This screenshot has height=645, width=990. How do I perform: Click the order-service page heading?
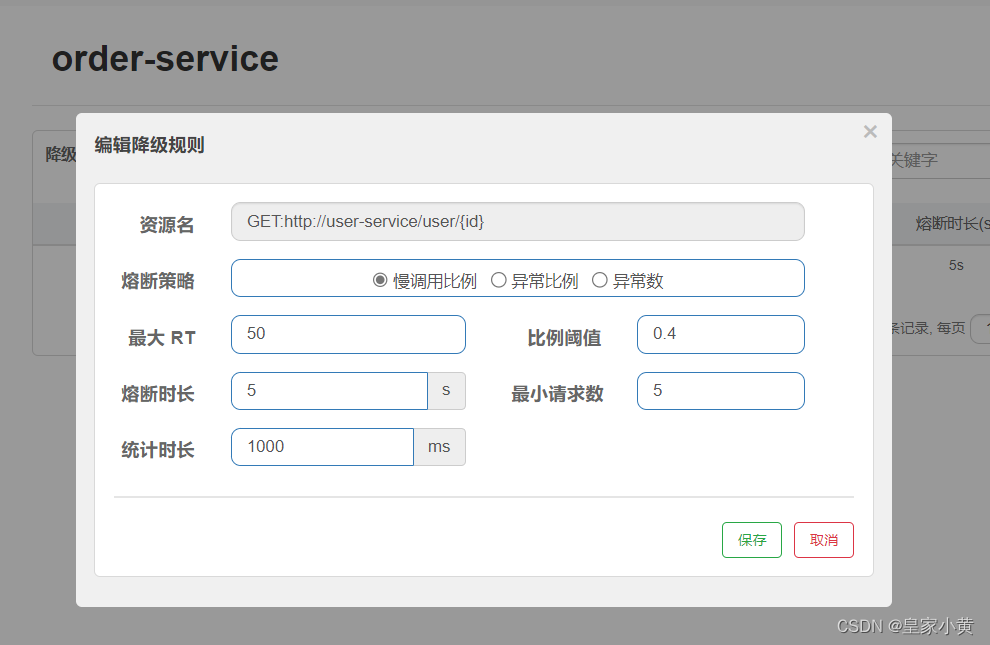(x=165, y=59)
